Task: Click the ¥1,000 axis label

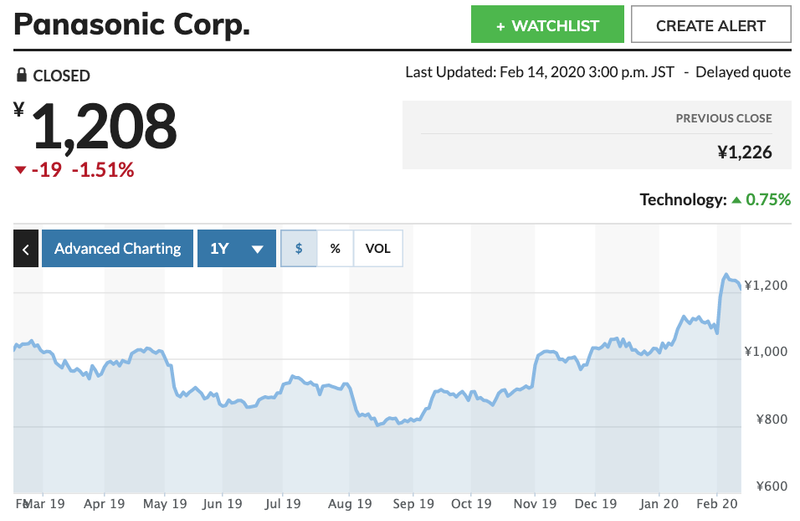Action: 766,352
